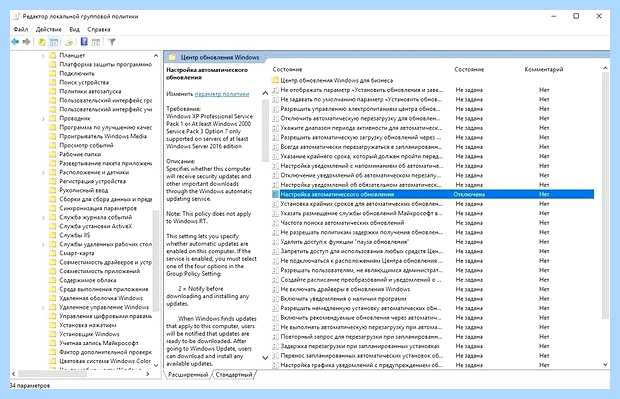
Task: Sort by the Комментарий column header
Action: coord(544,69)
